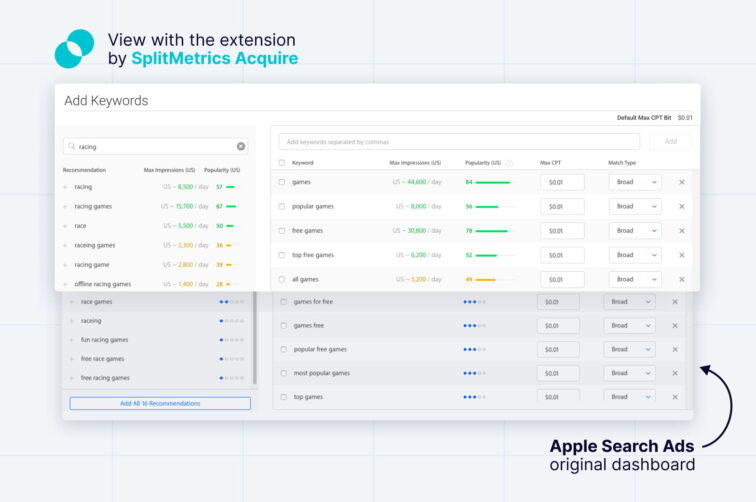Open Match Type dropdown for popular free games
Viewport: 756px width, 502px height.
pos(629,350)
